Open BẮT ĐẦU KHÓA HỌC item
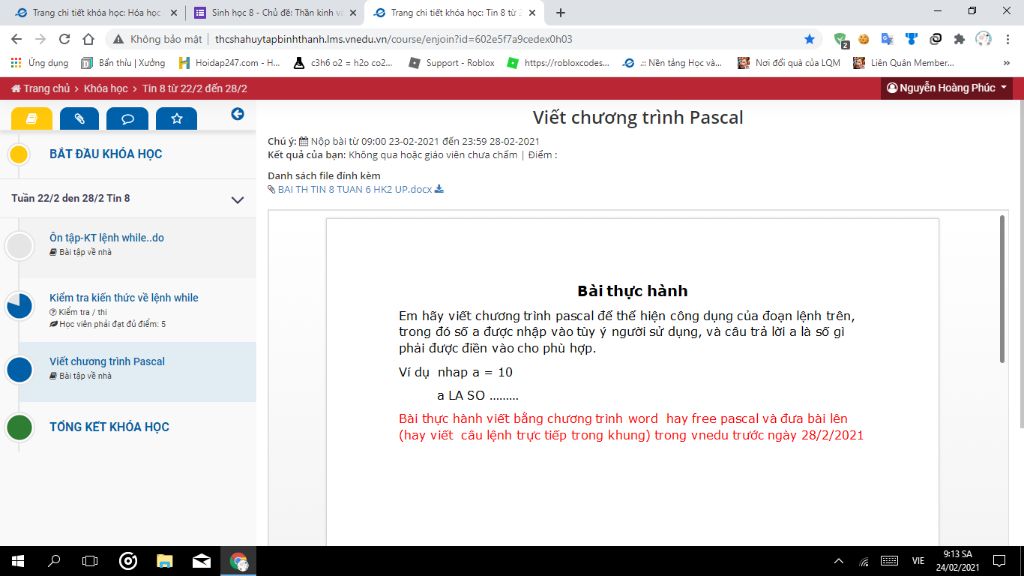Viewport: 1024px width, 576px height. click(x=106, y=154)
